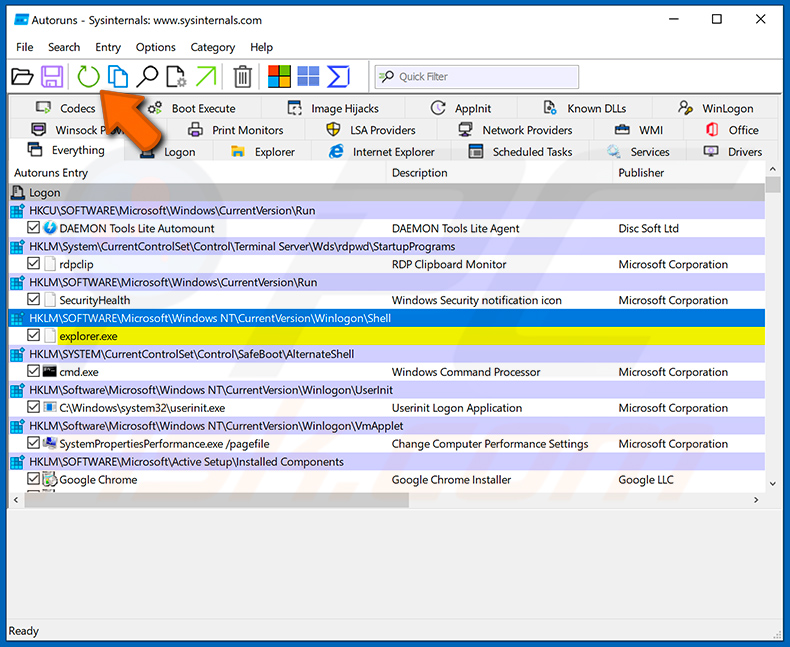
Task: Open the LSA Providers tab
Action: click(371, 130)
